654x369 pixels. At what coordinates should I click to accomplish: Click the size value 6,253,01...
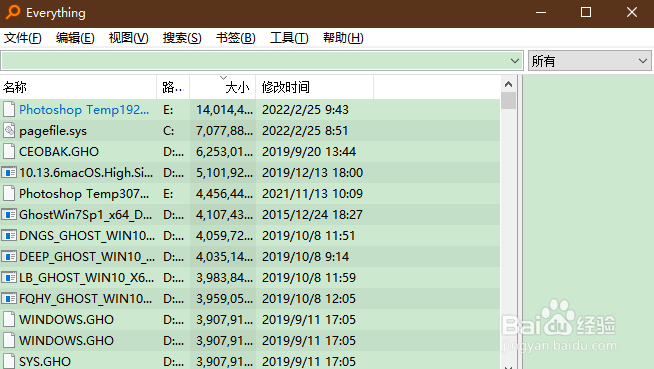click(224, 151)
